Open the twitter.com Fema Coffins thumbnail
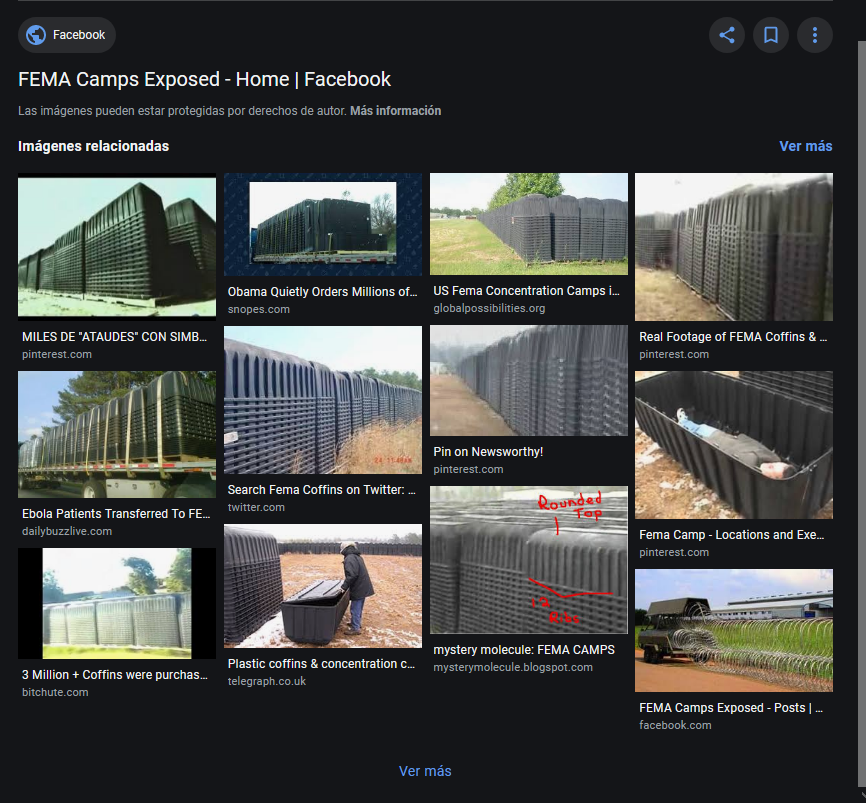The image size is (866, 803). pos(323,399)
